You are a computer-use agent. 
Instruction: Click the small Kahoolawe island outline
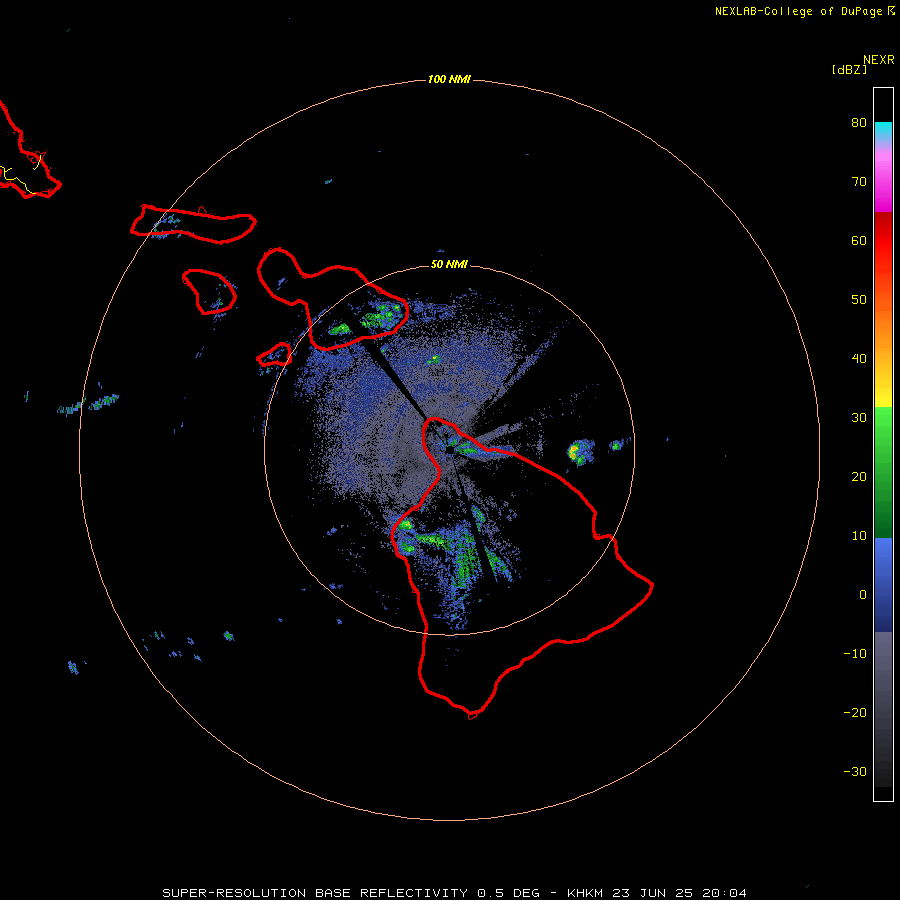pyautogui.click(x=274, y=355)
